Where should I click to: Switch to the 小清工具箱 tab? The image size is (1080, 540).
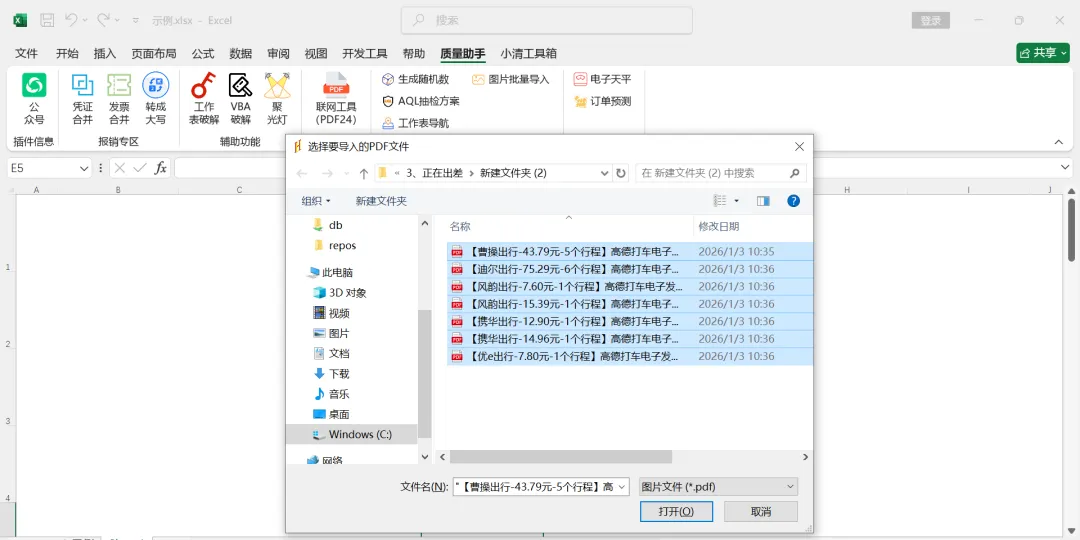(x=528, y=54)
